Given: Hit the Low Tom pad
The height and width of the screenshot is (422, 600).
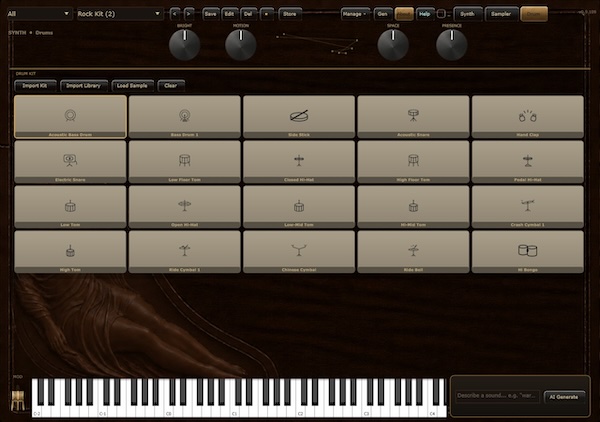Looking at the screenshot, I should [x=70, y=207].
